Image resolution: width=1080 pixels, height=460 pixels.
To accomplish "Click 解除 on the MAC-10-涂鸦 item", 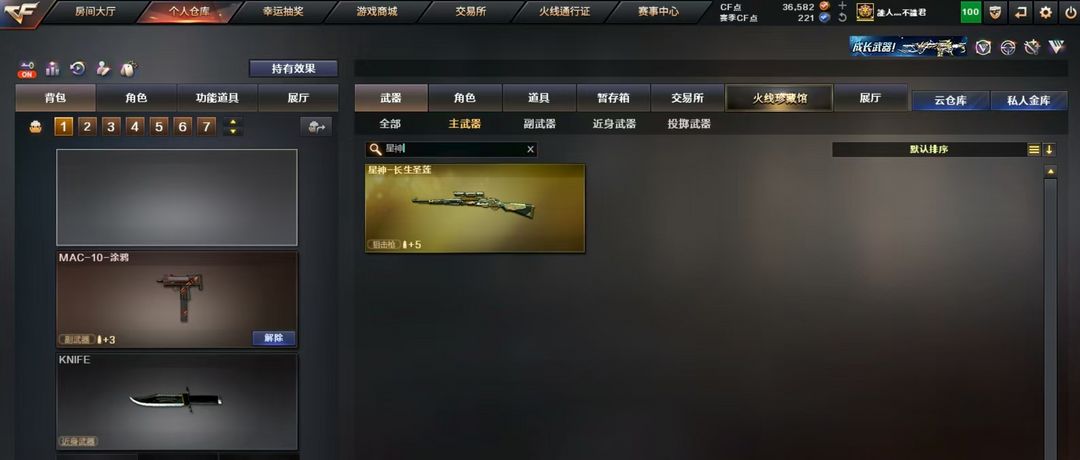I will click(273, 338).
